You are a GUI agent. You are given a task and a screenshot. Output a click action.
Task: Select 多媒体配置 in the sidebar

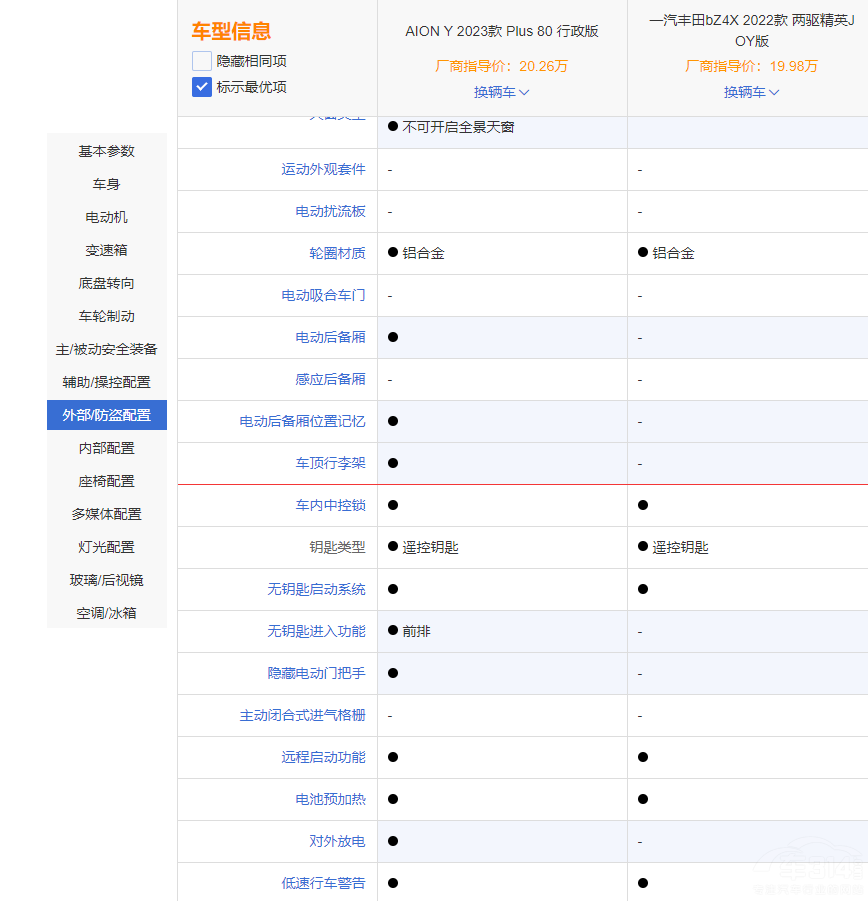[x=106, y=514]
